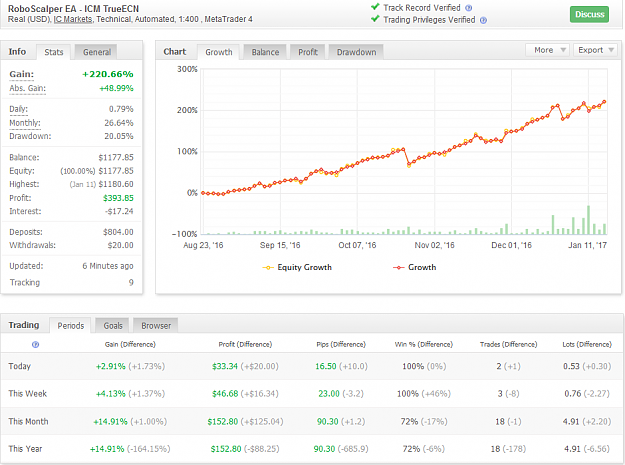Screen dimensions: 625x465
Task: Click the Track Record Verified help icon
Action: [469, 8]
